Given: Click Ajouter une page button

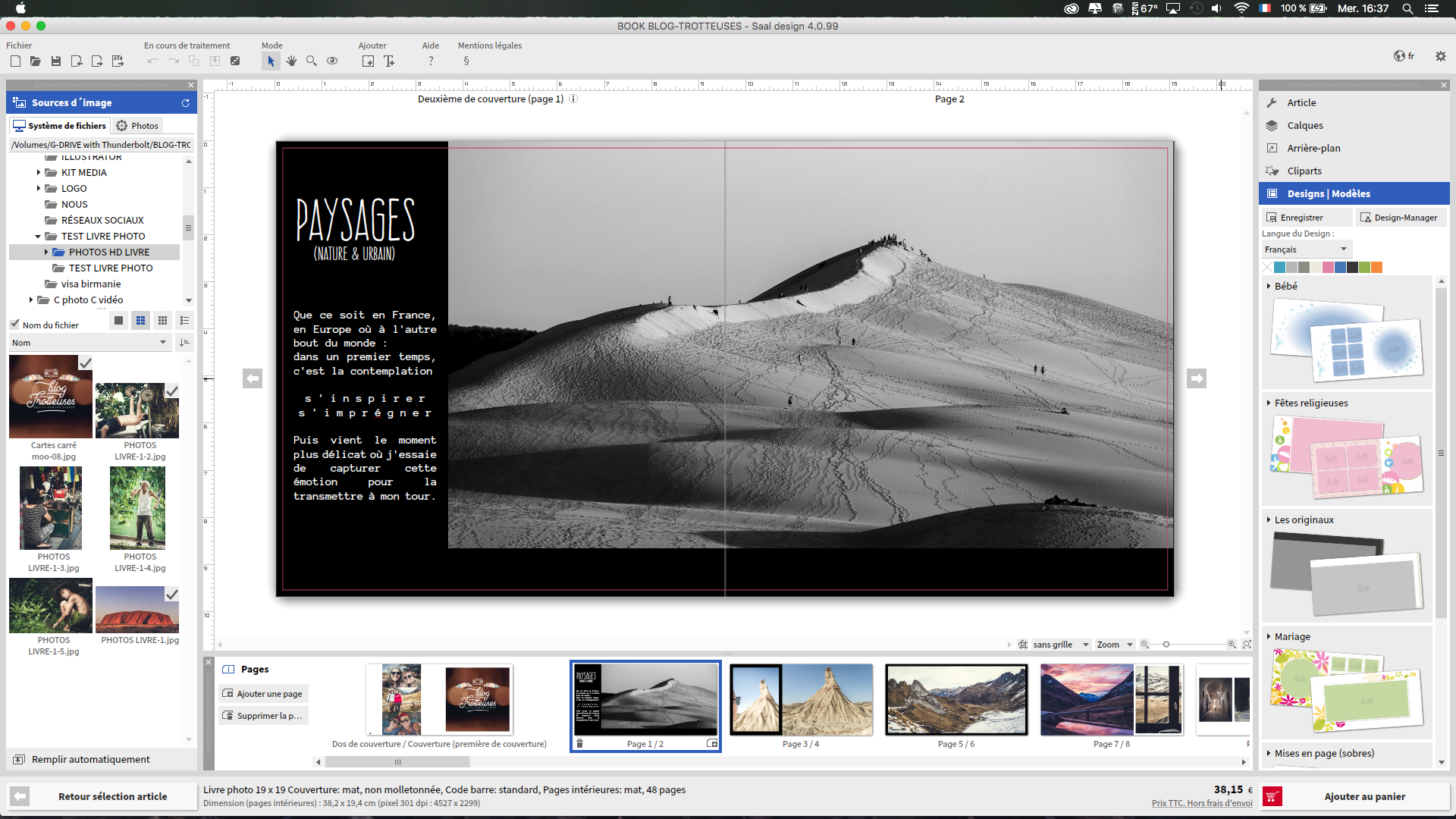Looking at the screenshot, I should (x=263, y=694).
